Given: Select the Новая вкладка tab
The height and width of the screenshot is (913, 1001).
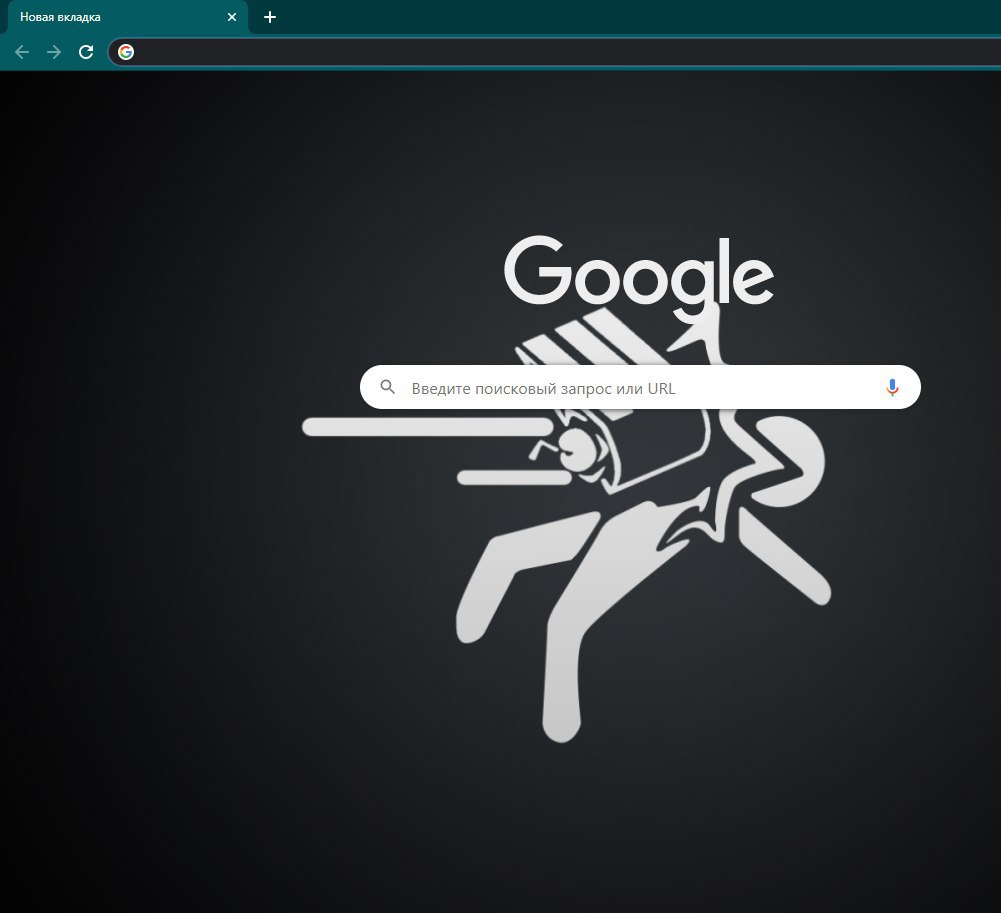Looking at the screenshot, I should pos(128,17).
